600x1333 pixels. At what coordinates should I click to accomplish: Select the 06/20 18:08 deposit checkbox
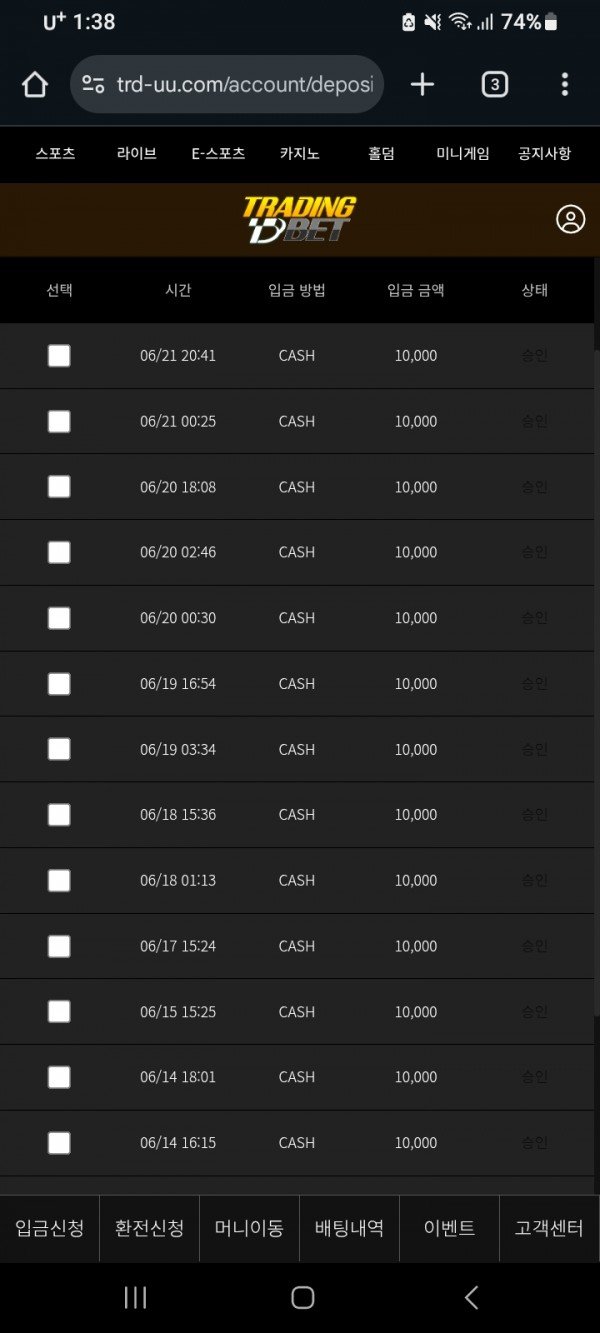pyautogui.click(x=59, y=487)
